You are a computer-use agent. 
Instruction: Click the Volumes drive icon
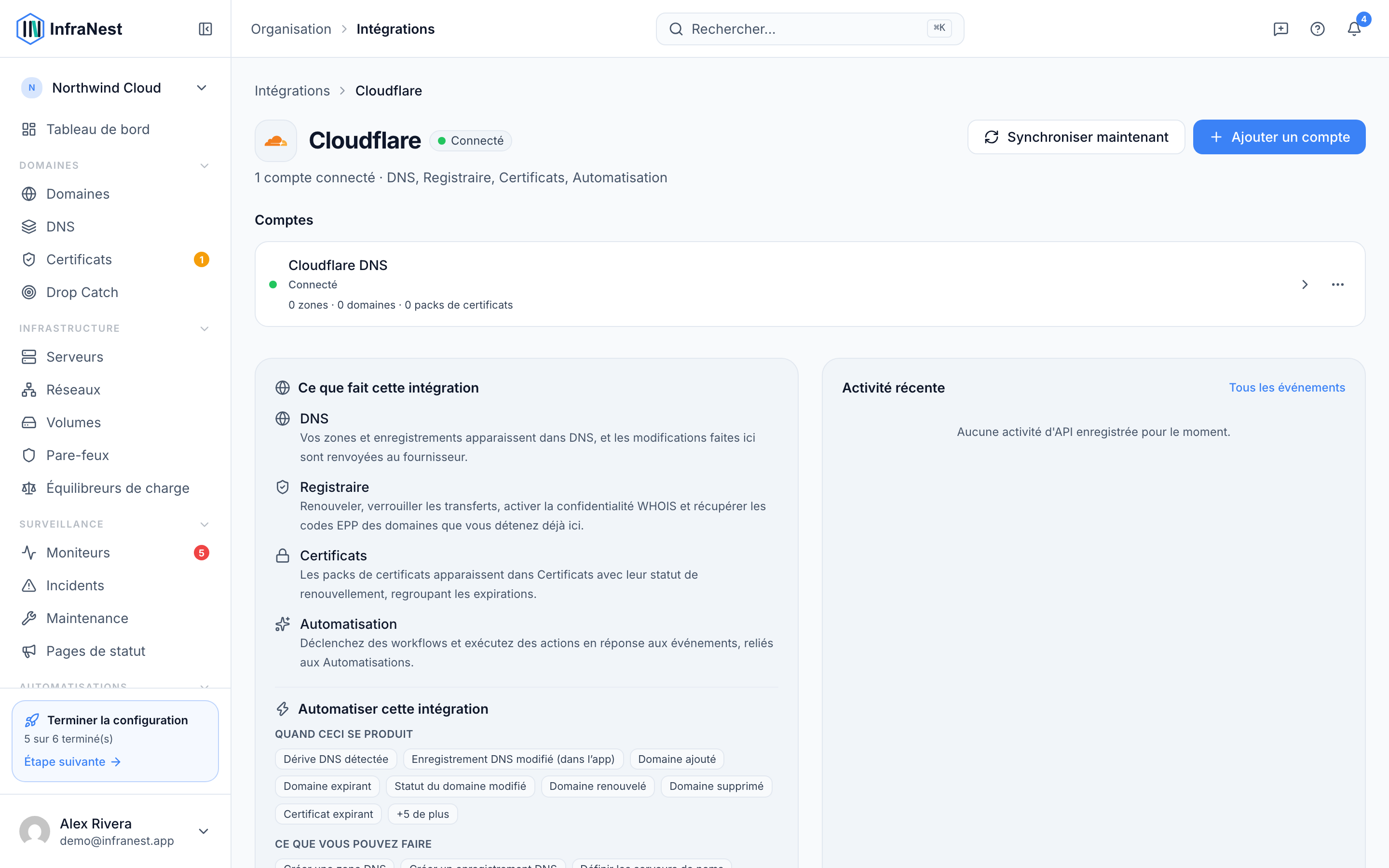click(29, 422)
